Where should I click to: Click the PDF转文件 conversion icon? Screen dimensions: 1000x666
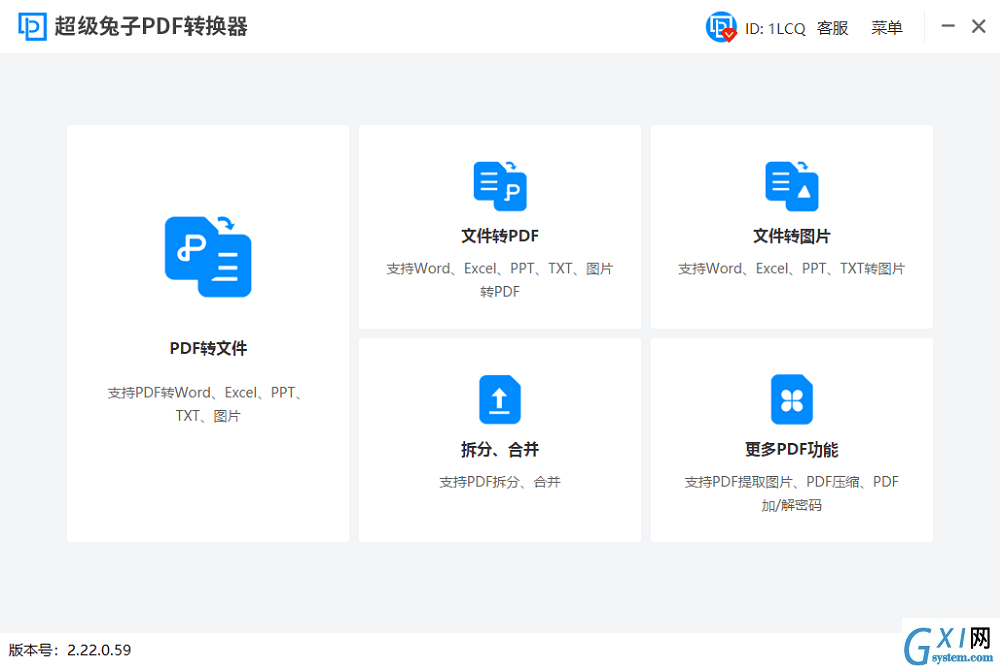point(208,256)
